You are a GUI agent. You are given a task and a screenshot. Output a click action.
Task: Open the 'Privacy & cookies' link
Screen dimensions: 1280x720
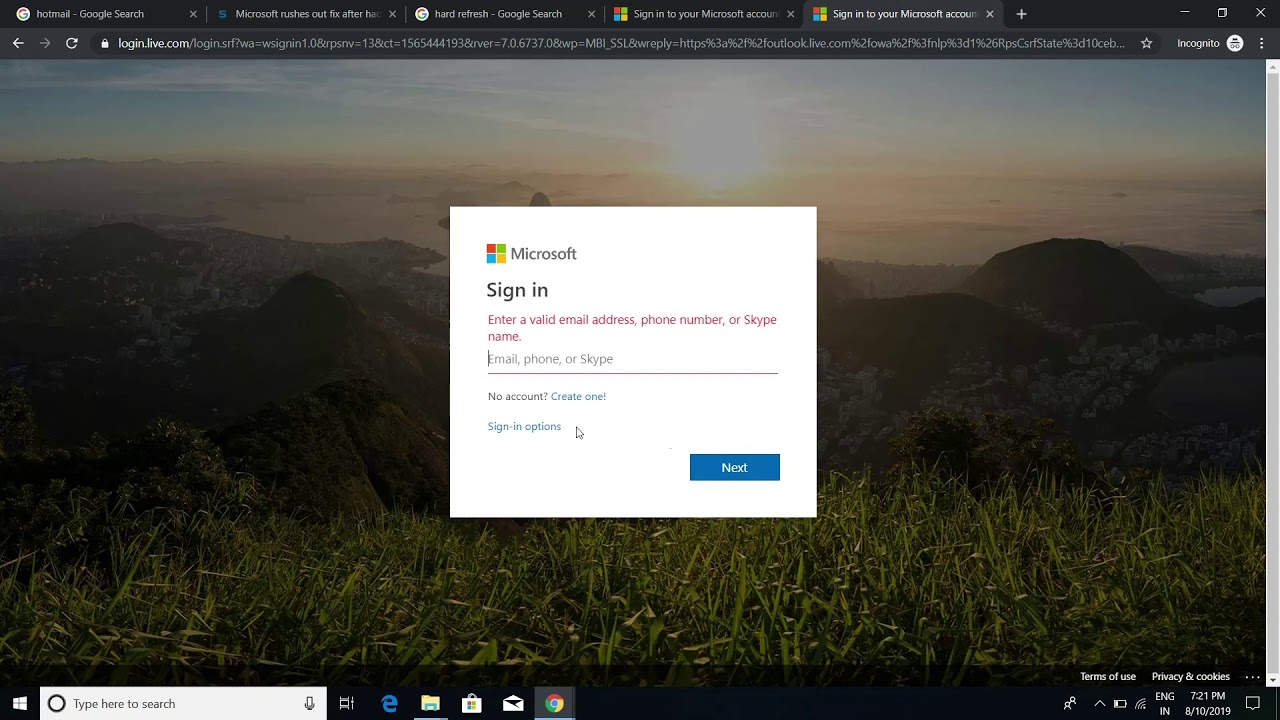click(x=1190, y=677)
